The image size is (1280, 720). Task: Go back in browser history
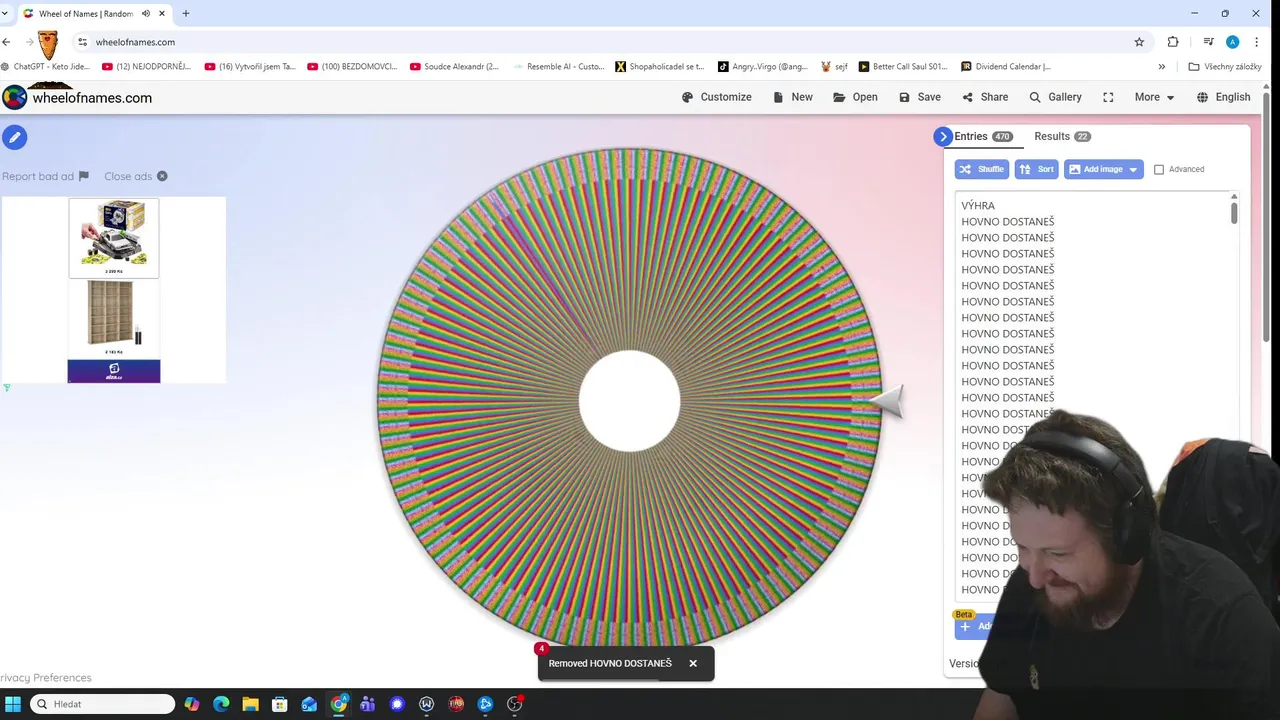6,42
